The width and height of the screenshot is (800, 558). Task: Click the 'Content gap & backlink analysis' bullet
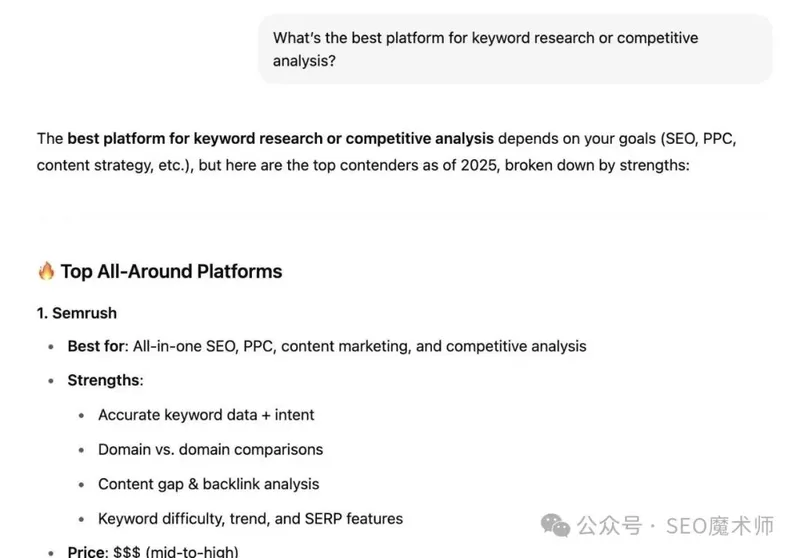point(208,484)
